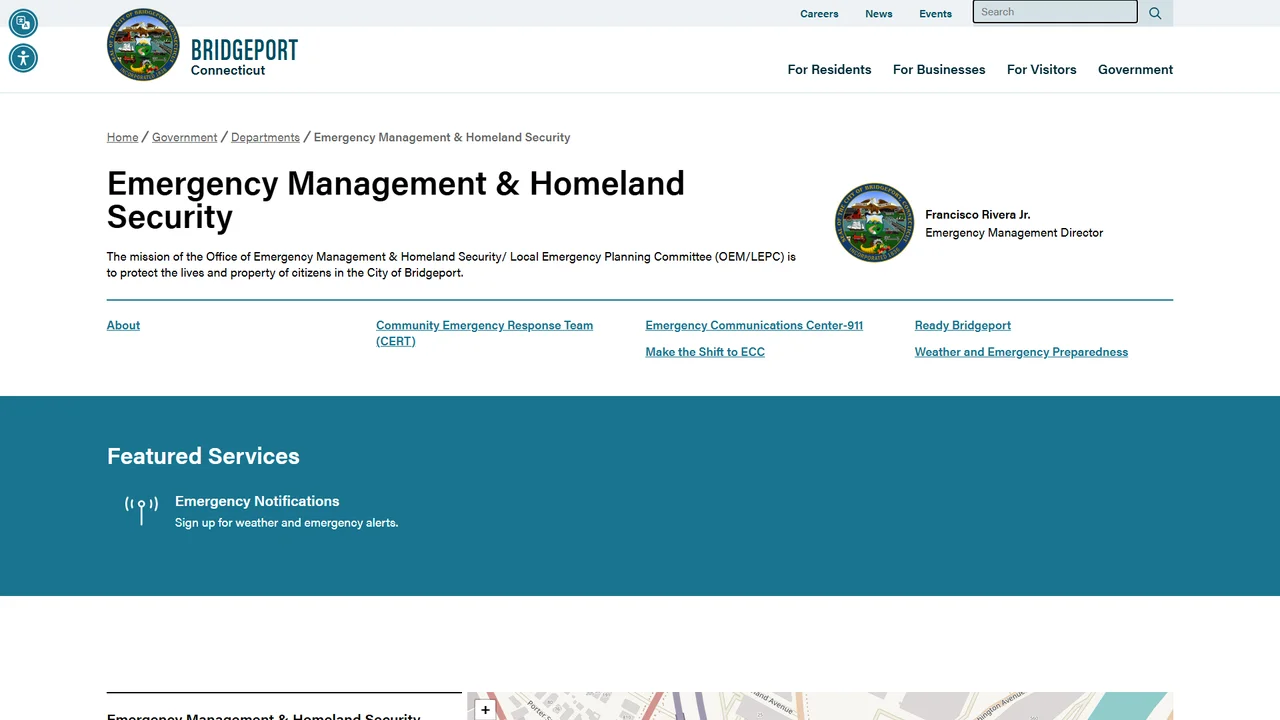1280x720 pixels.
Task: Click the Bridgeport Connecticut site title
Action: click(x=244, y=57)
